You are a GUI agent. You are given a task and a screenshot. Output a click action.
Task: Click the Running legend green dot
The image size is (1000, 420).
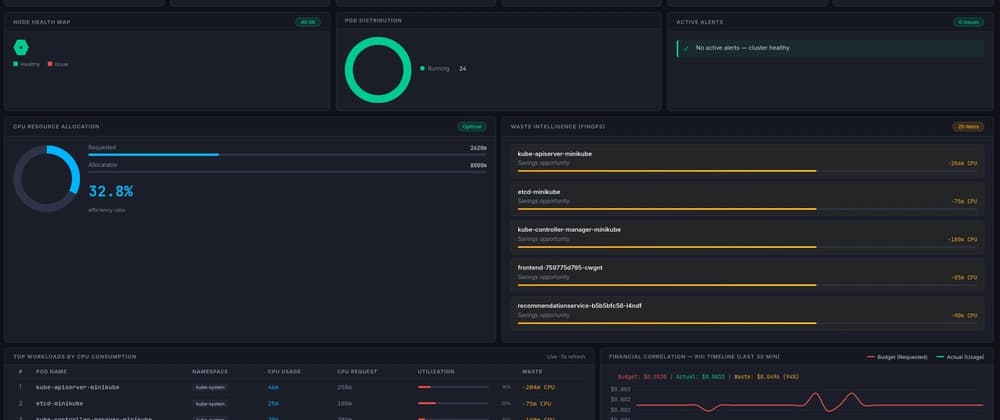[422, 68]
